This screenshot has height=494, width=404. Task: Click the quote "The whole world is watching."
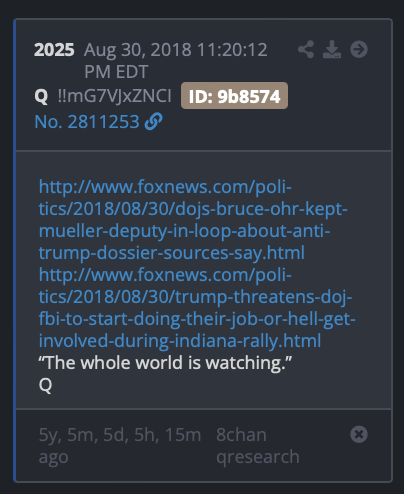point(165,363)
